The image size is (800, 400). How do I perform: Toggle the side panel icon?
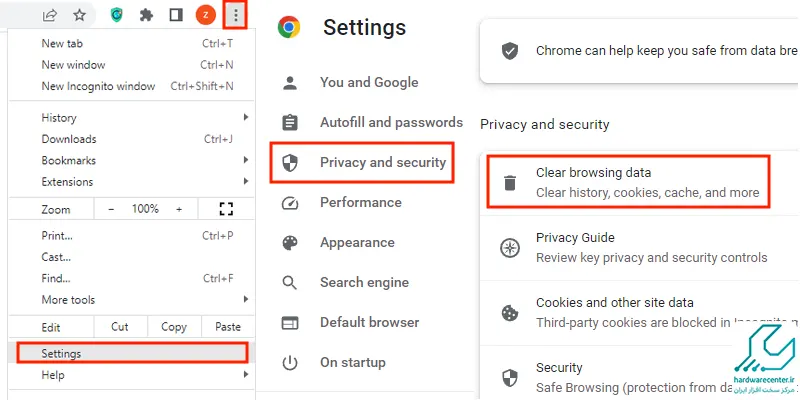coord(176,15)
